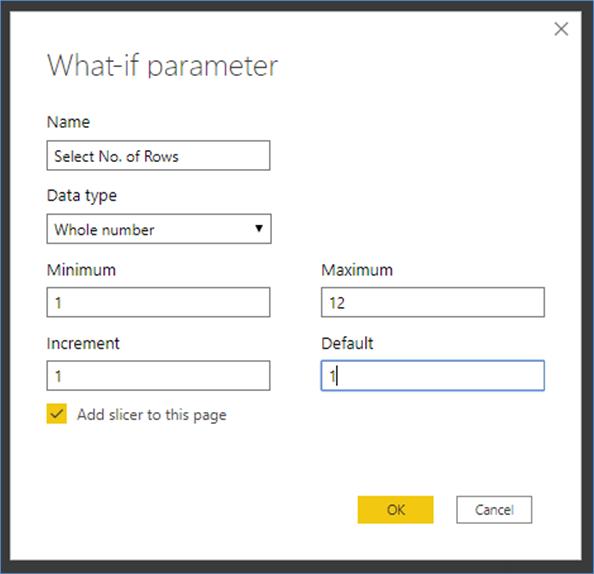Click the Default value field
The image size is (594, 574).
(433, 375)
